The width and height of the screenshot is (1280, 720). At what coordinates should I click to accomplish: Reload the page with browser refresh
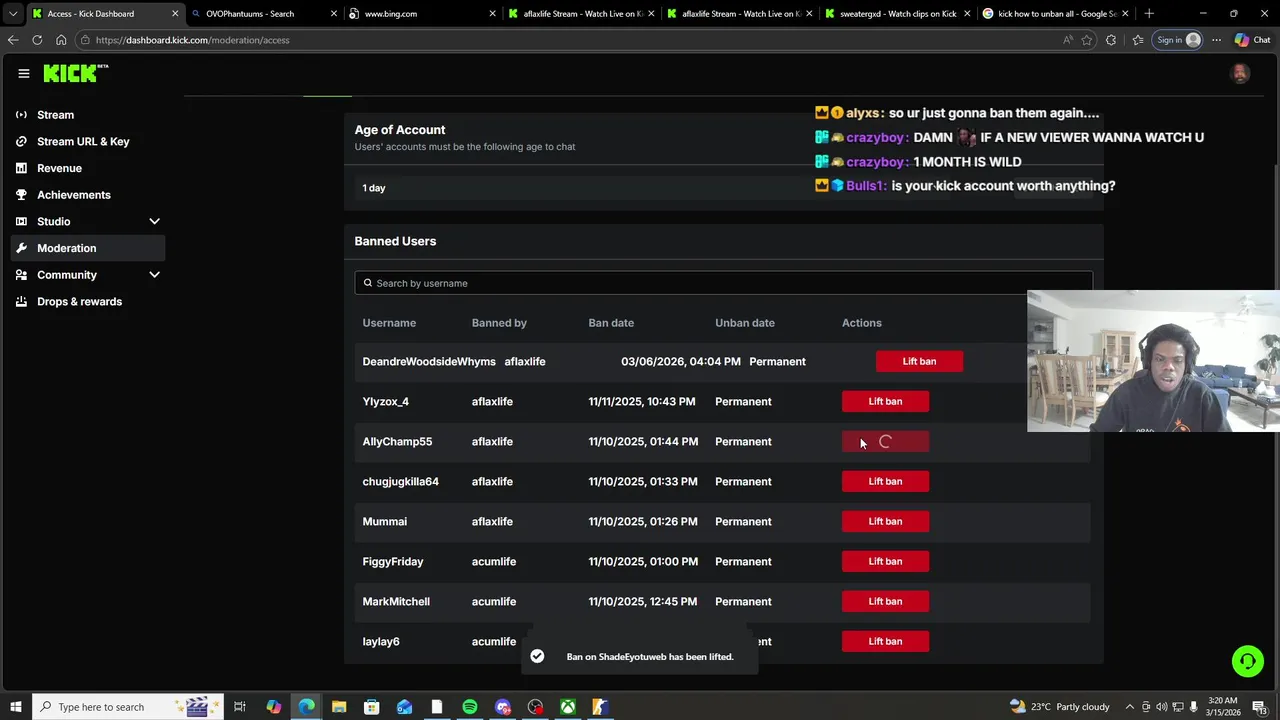click(37, 40)
